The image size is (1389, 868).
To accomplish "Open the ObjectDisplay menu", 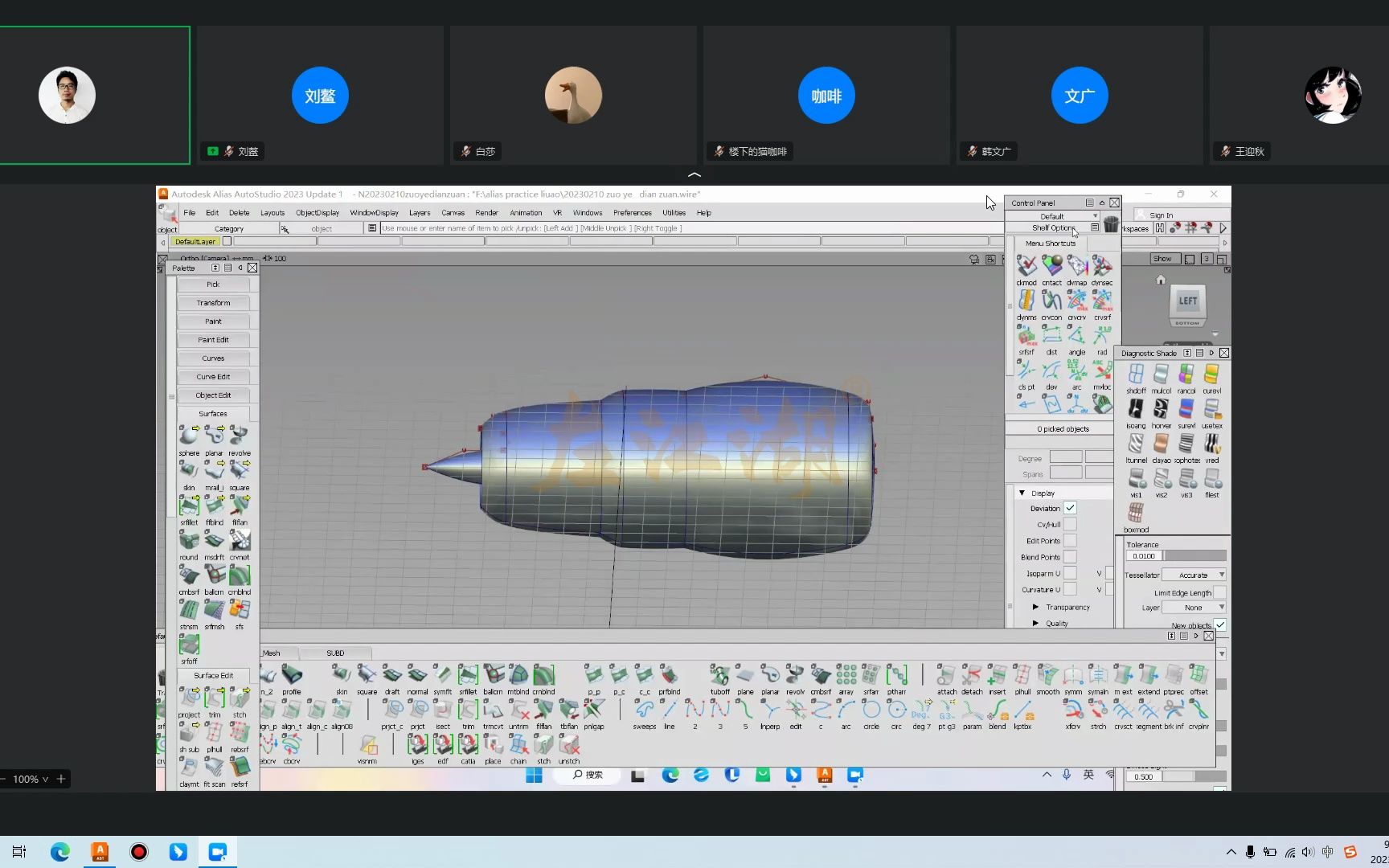I will [317, 213].
